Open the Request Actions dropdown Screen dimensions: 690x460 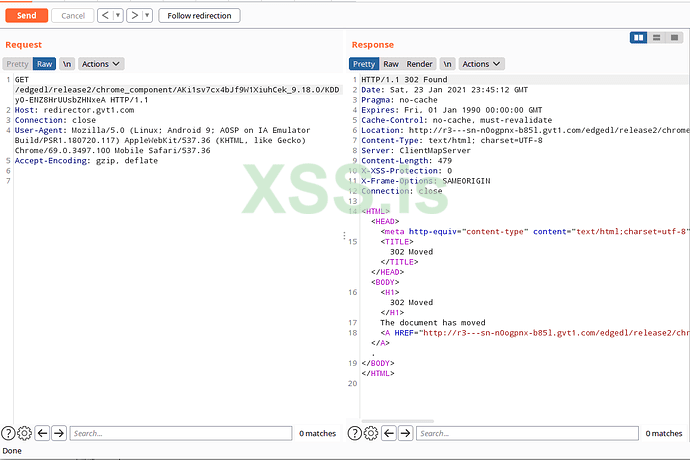point(101,64)
